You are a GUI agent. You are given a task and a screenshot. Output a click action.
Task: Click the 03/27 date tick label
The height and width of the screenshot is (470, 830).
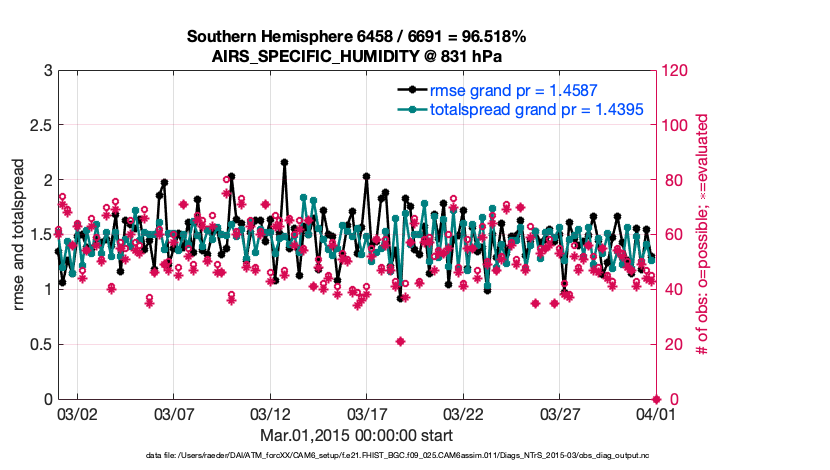tap(560, 414)
